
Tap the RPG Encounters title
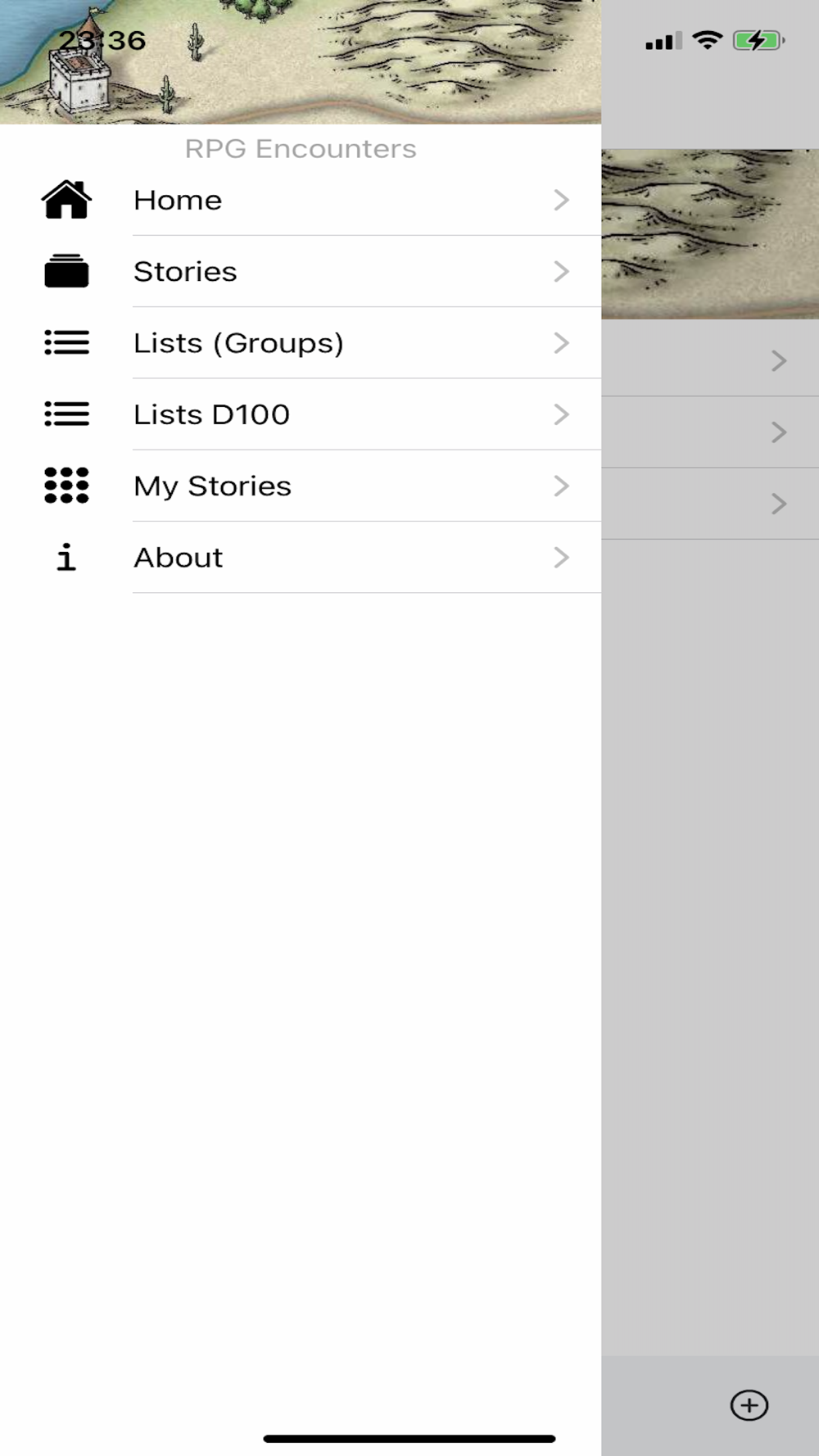tap(300, 149)
